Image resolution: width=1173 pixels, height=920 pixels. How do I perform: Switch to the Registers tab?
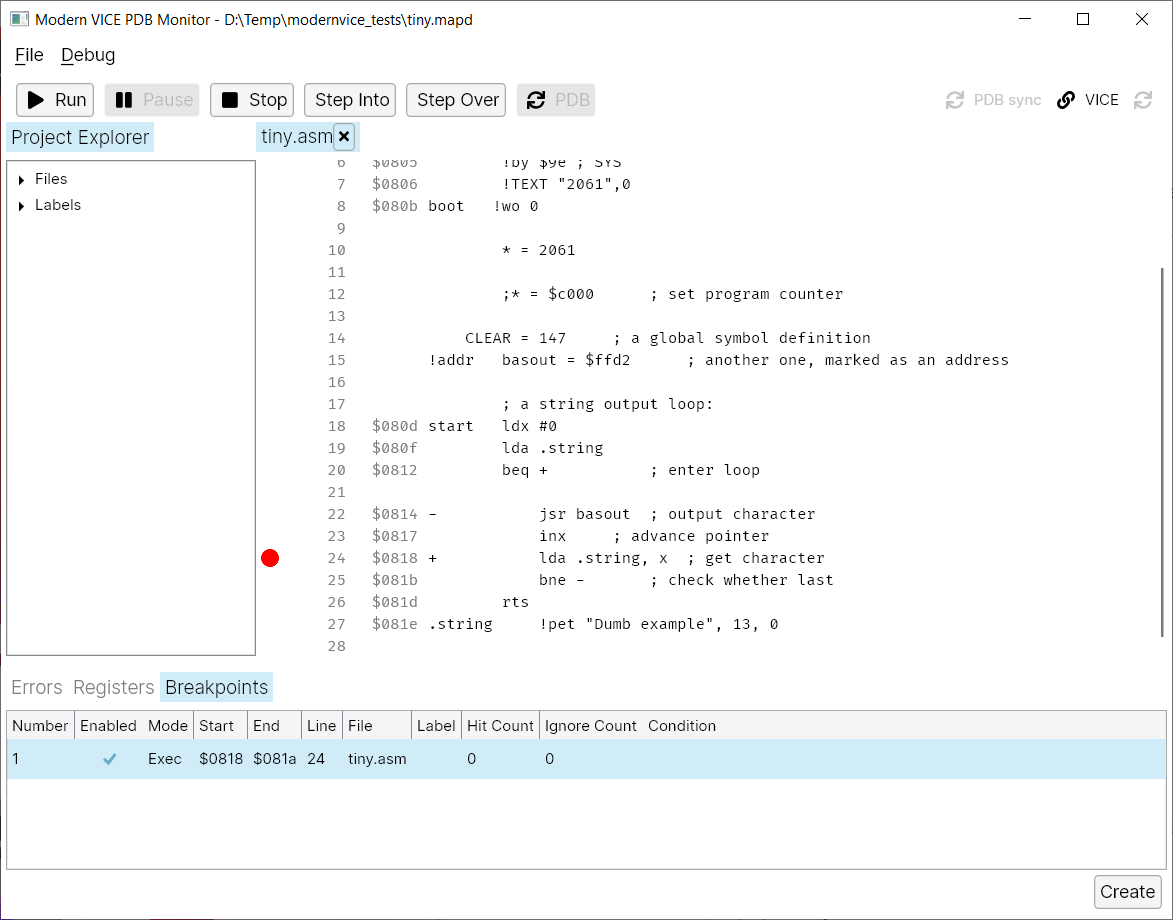[x=114, y=687]
